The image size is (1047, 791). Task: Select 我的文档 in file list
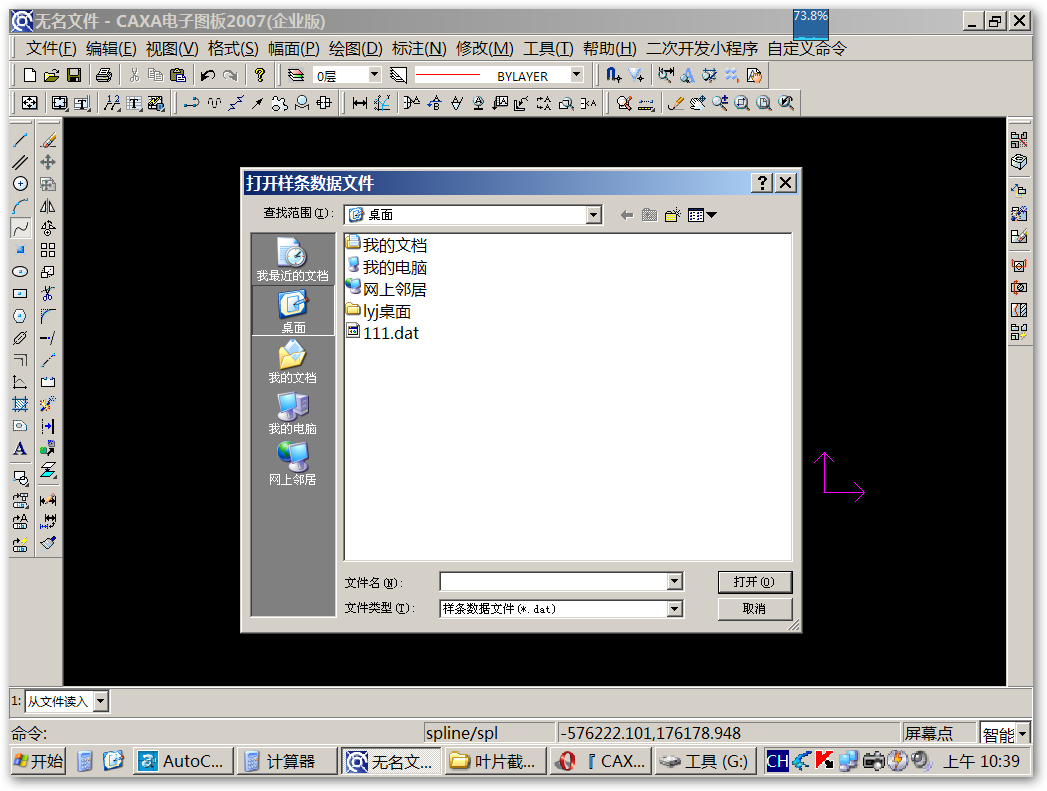pos(387,245)
